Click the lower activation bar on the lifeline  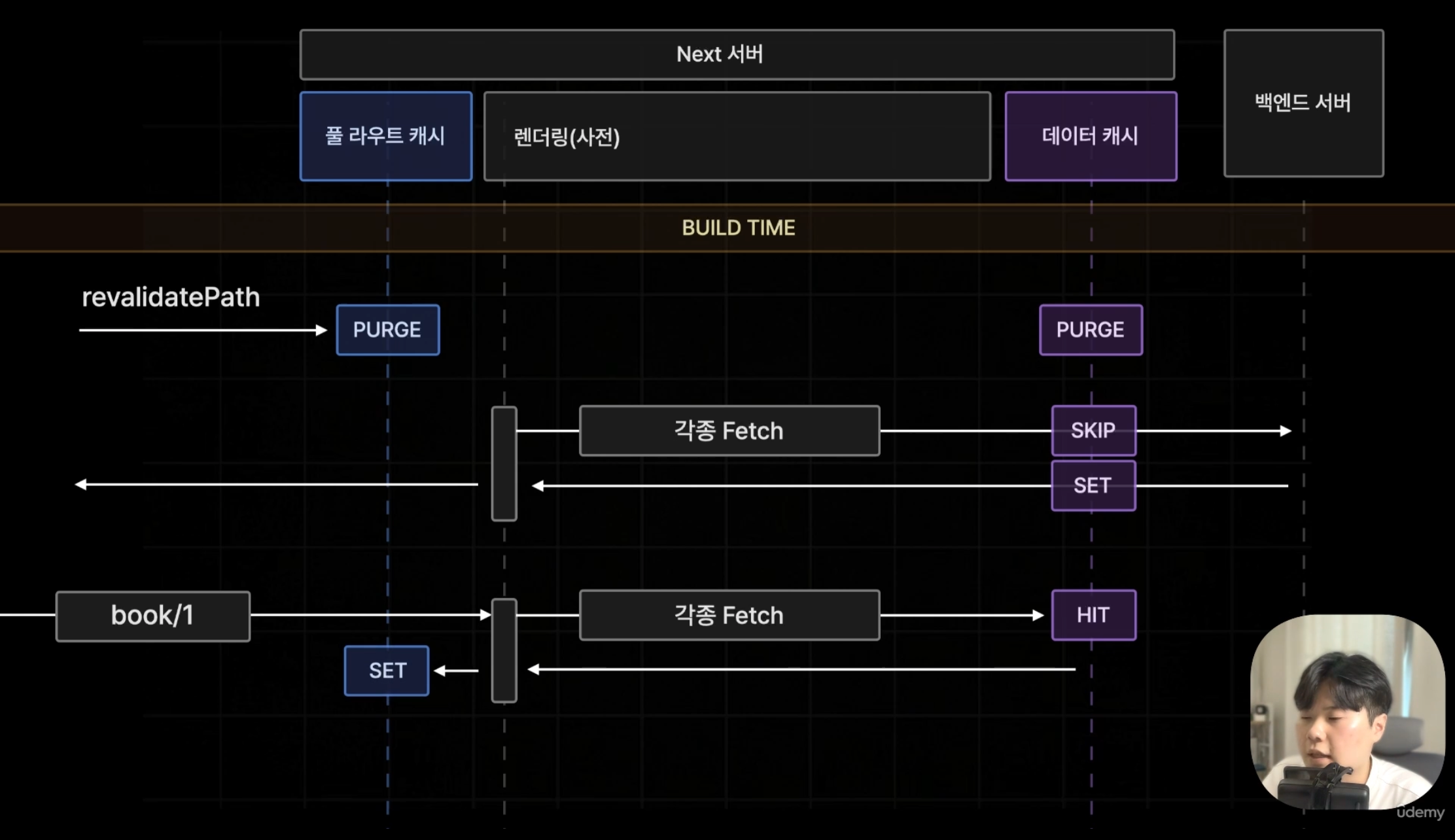point(503,651)
